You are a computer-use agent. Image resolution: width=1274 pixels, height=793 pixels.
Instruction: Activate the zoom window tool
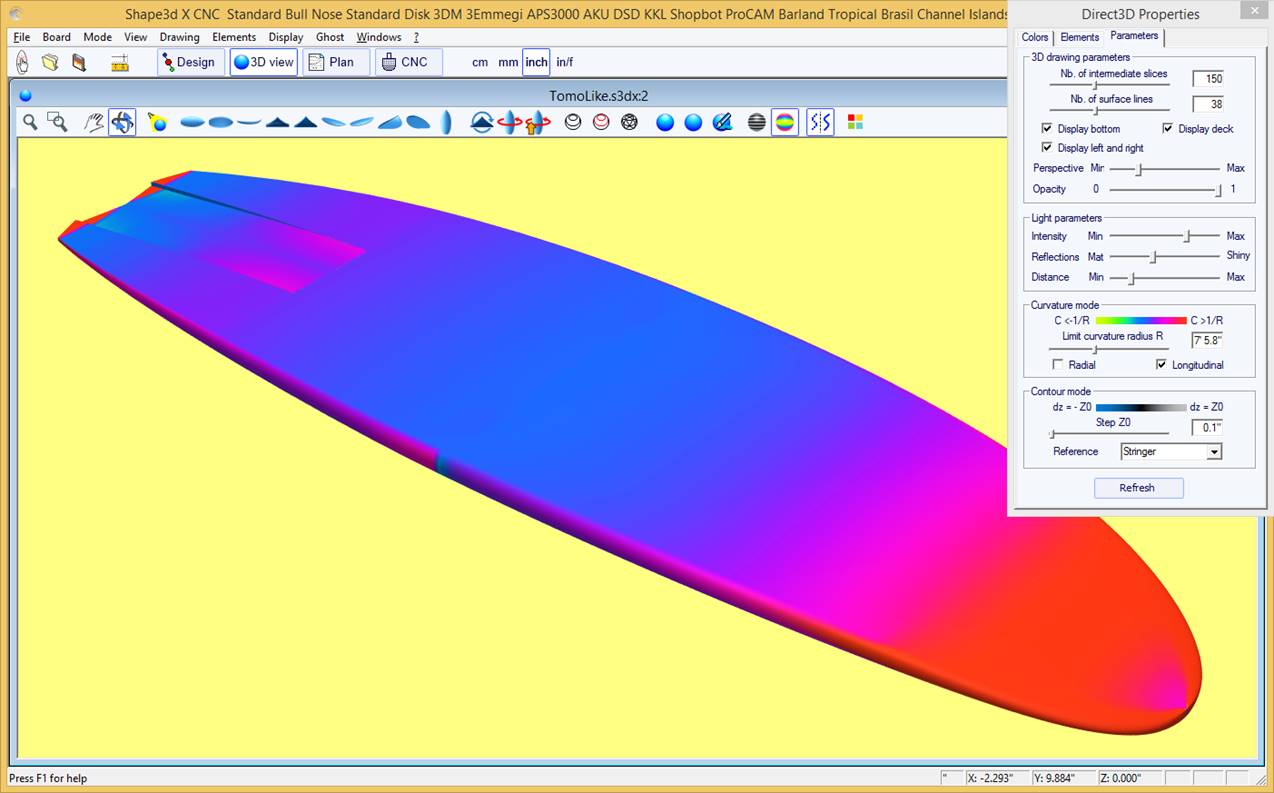(x=58, y=122)
